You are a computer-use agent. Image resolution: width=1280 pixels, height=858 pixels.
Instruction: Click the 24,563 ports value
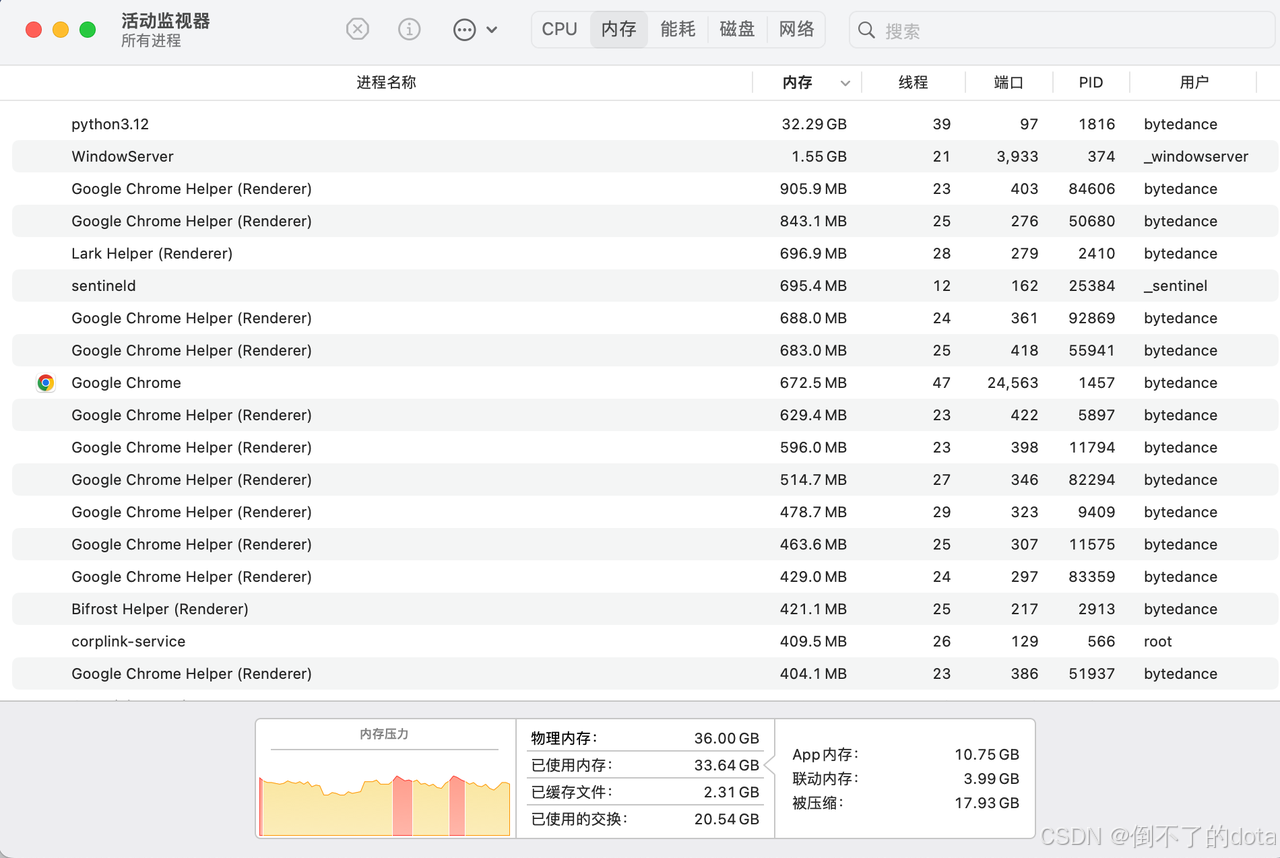click(1012, 383)
